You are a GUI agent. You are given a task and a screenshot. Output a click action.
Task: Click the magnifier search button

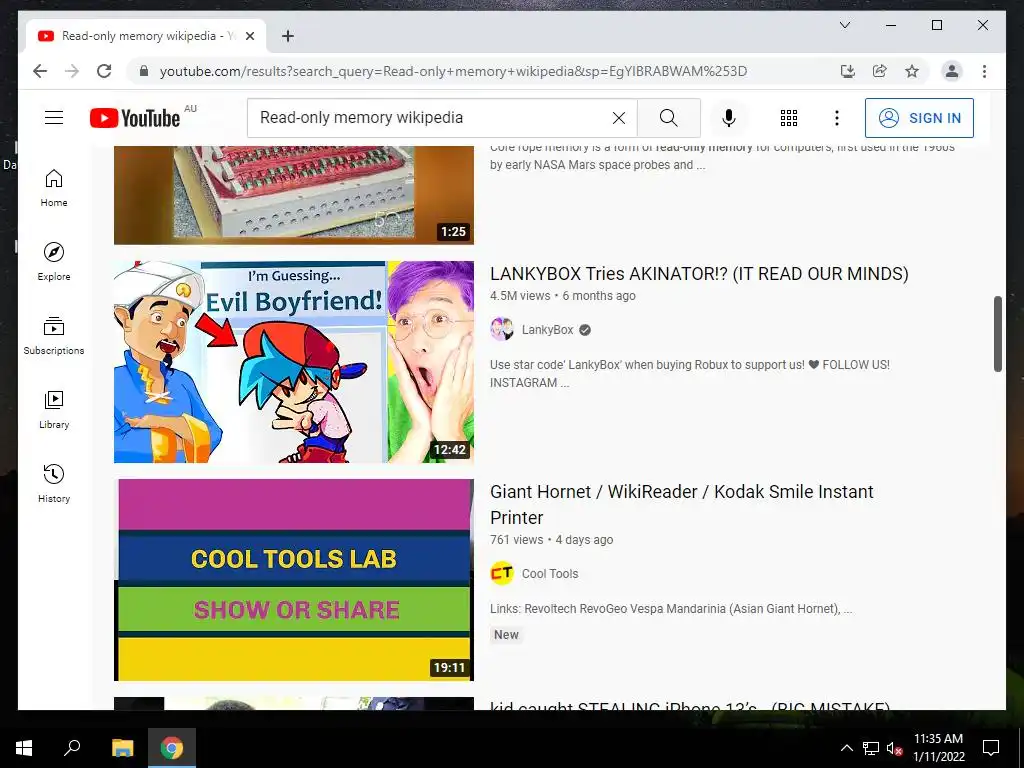click(668, 118)
